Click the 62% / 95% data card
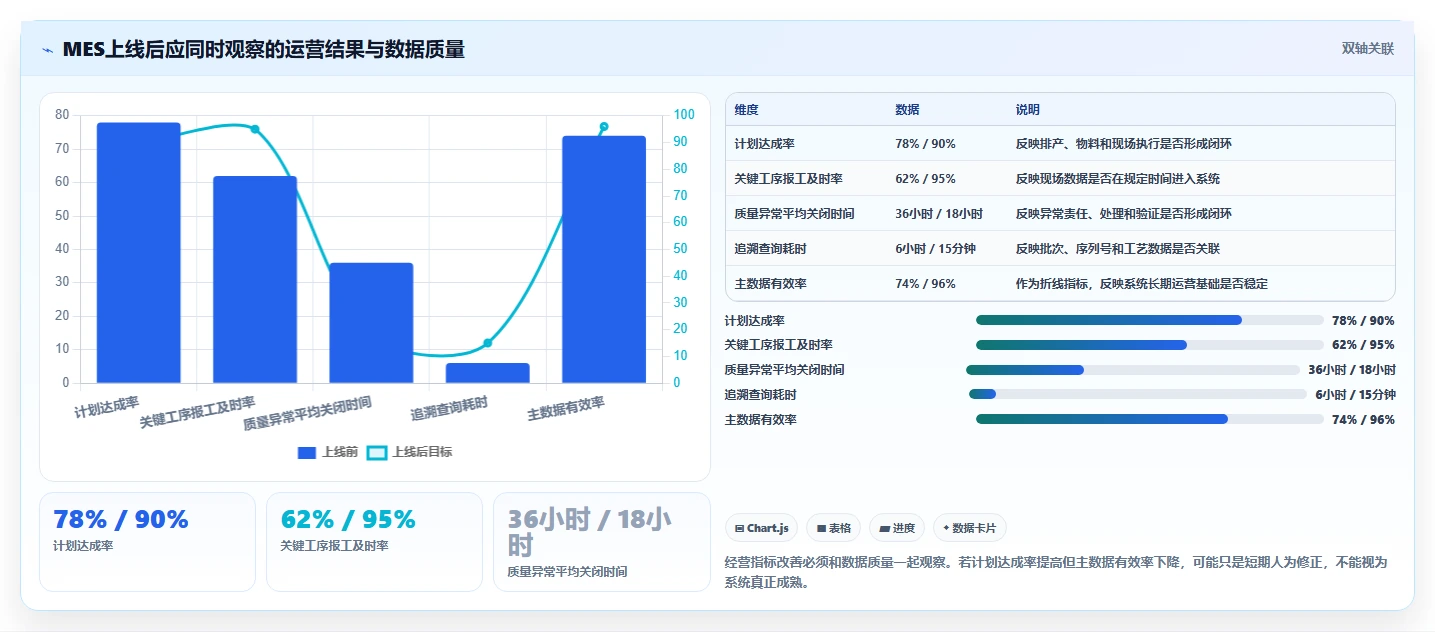The width and height of the screenshot is (1435, 632). [374, 542]
